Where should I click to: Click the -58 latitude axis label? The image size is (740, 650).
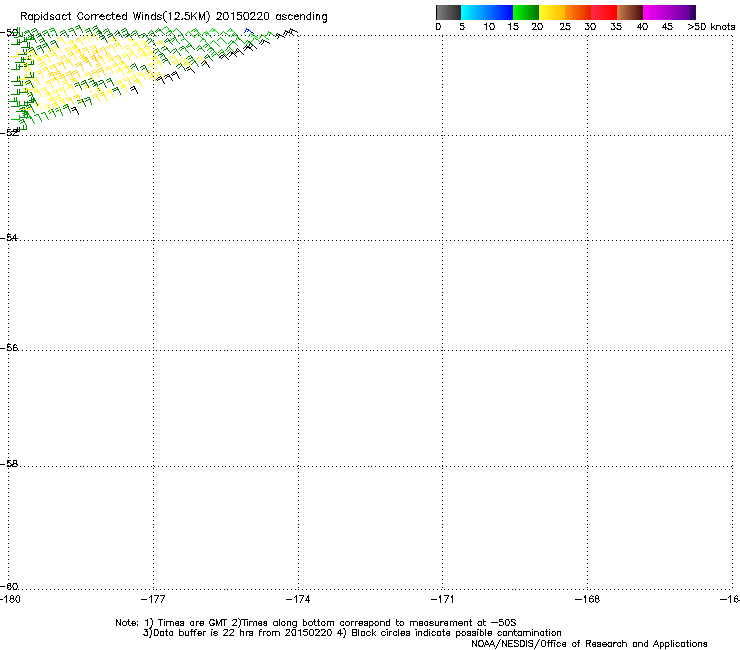tap(9, 464)
